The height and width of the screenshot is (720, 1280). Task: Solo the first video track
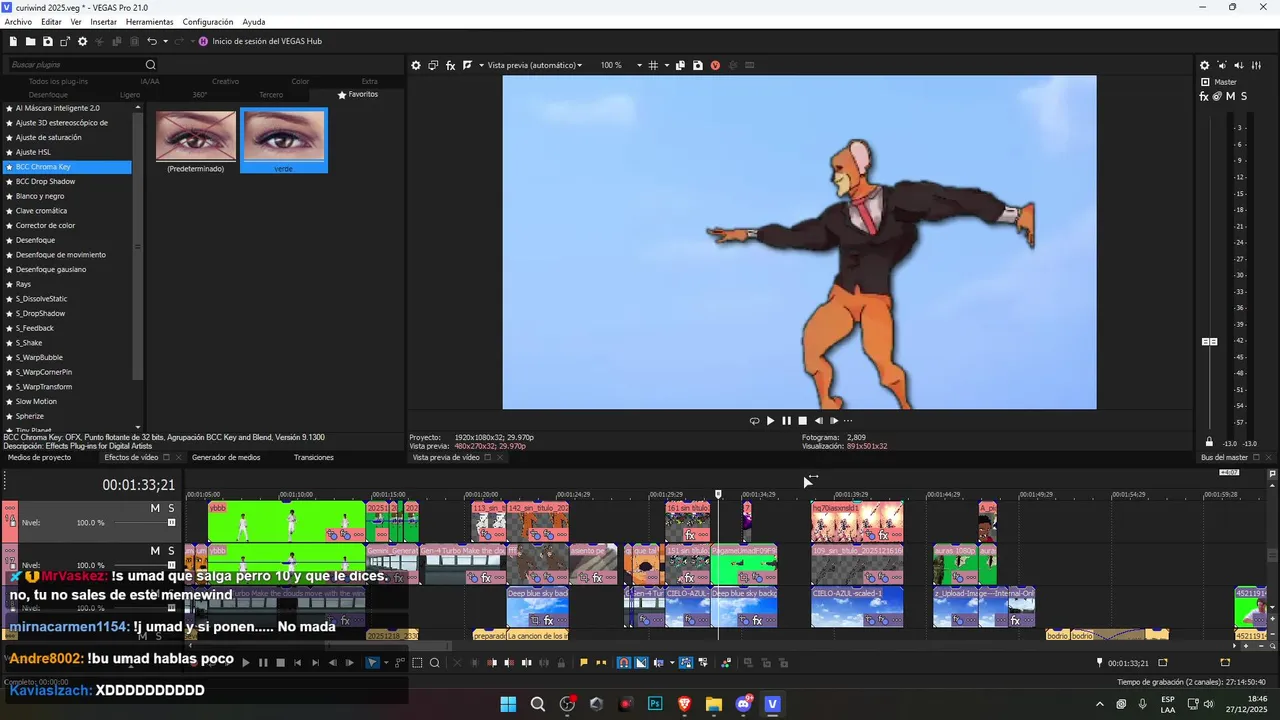[x=171, y=508]
